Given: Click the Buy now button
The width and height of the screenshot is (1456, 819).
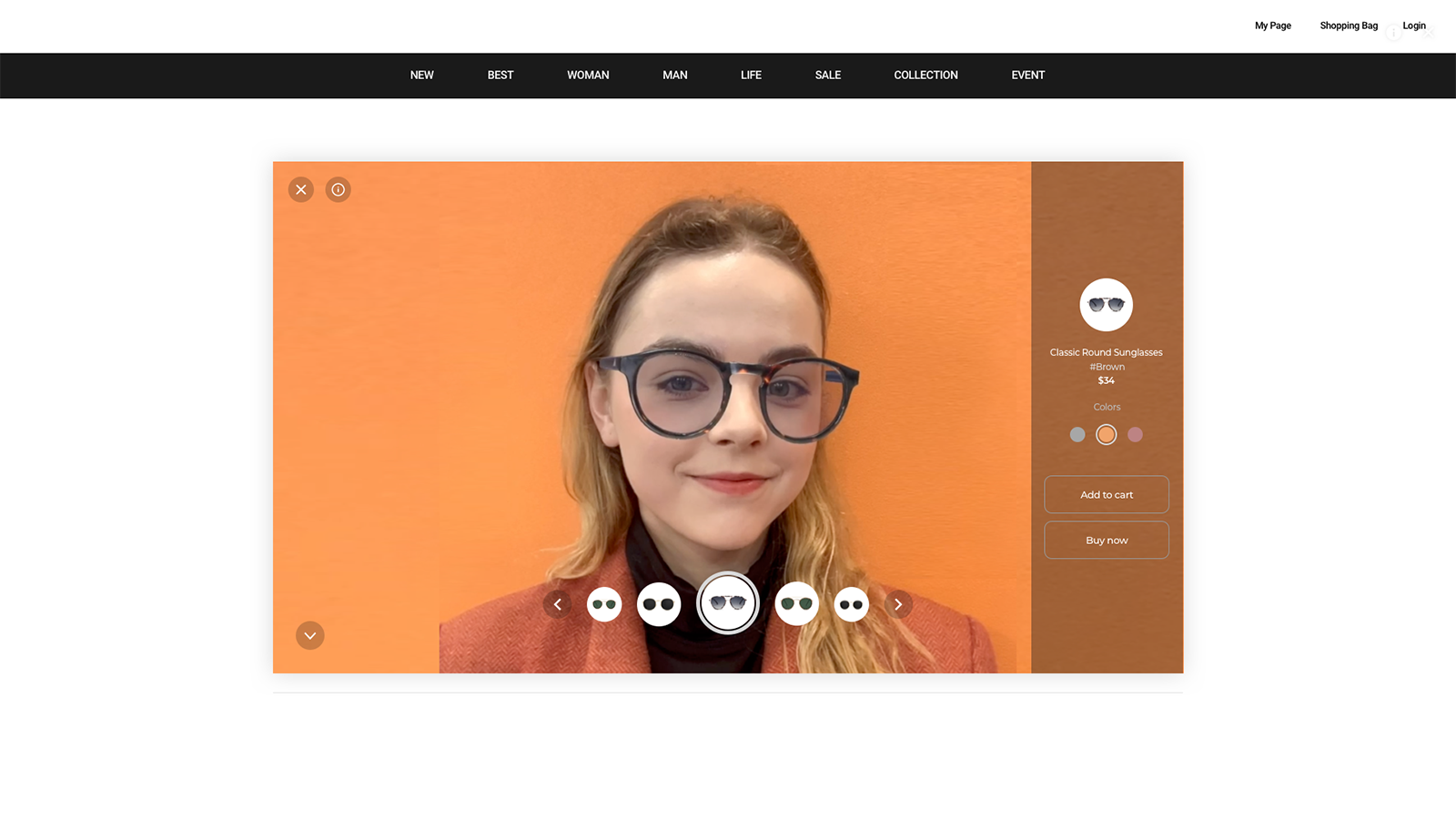Looking at the screenshot, I should coord(1107,540).
